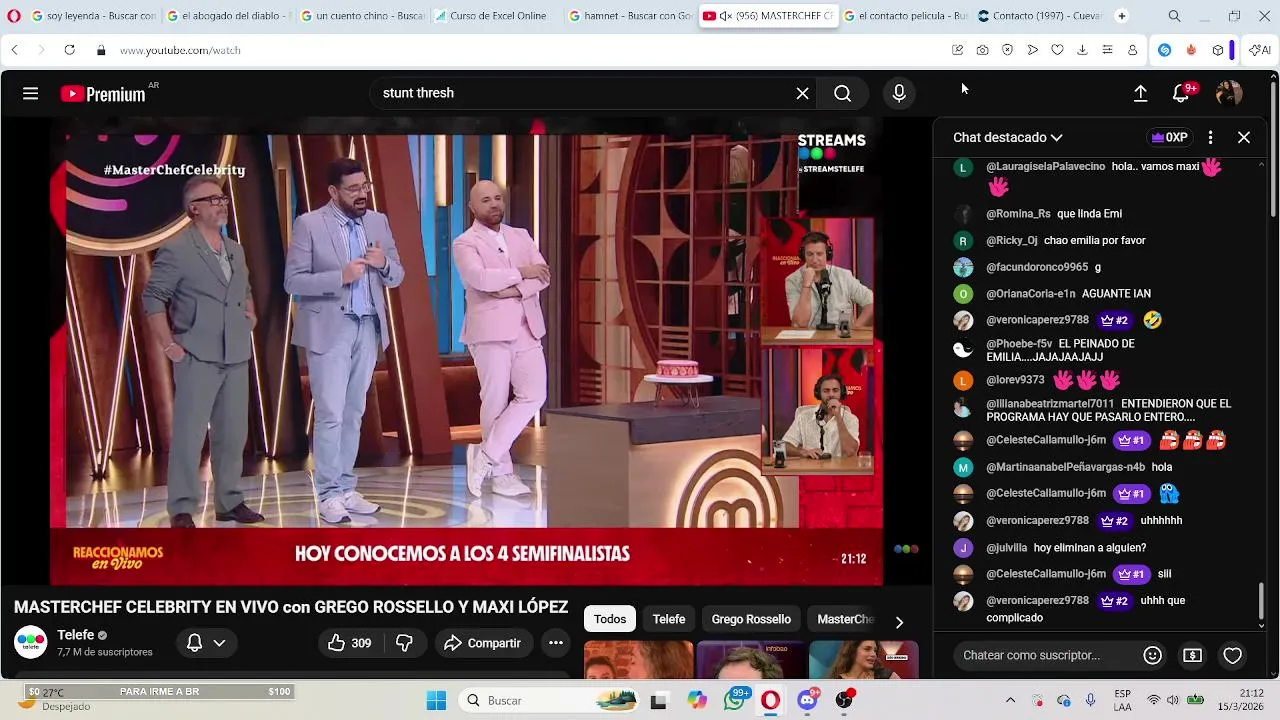Select the Todos filter chip
The height and width of the screenshot is (720, 1280).
point(609,619)
